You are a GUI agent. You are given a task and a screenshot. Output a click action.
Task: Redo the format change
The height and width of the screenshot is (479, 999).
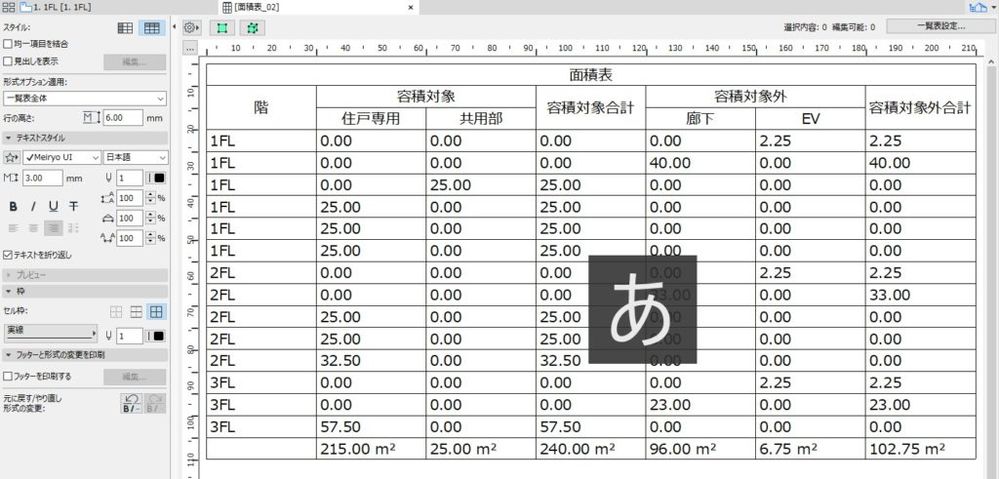click(x=155, y=404)
